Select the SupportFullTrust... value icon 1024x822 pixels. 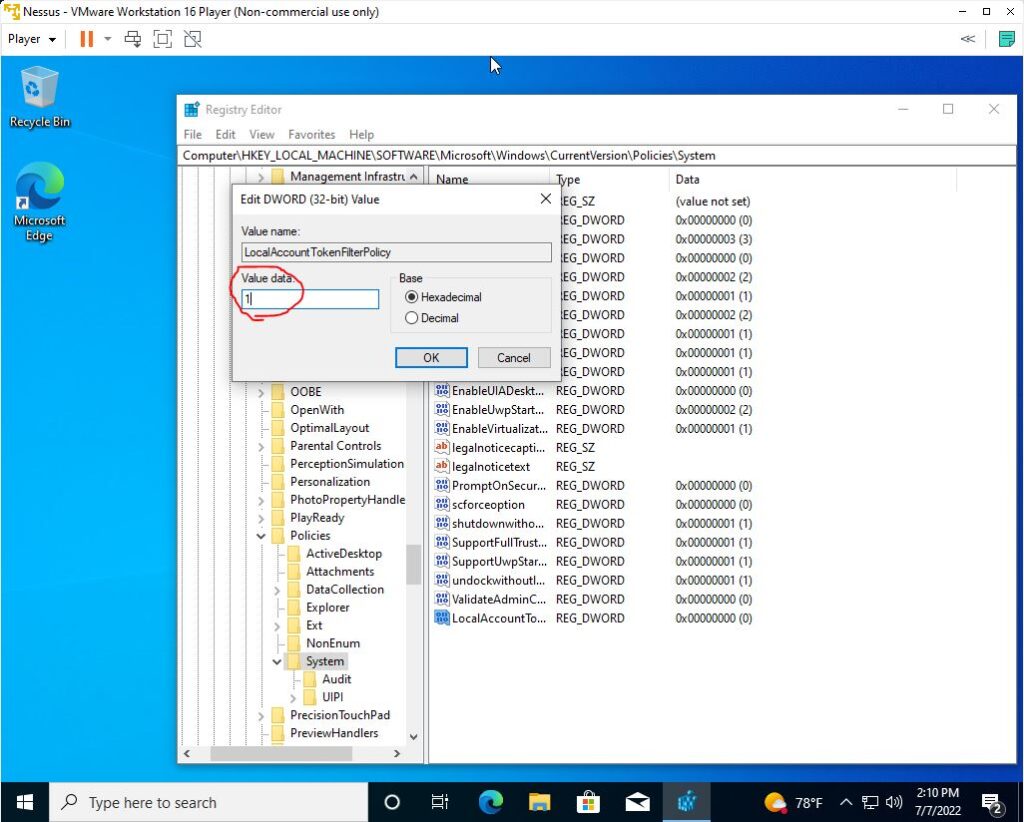pyautogui.click(x=441, y=542)
